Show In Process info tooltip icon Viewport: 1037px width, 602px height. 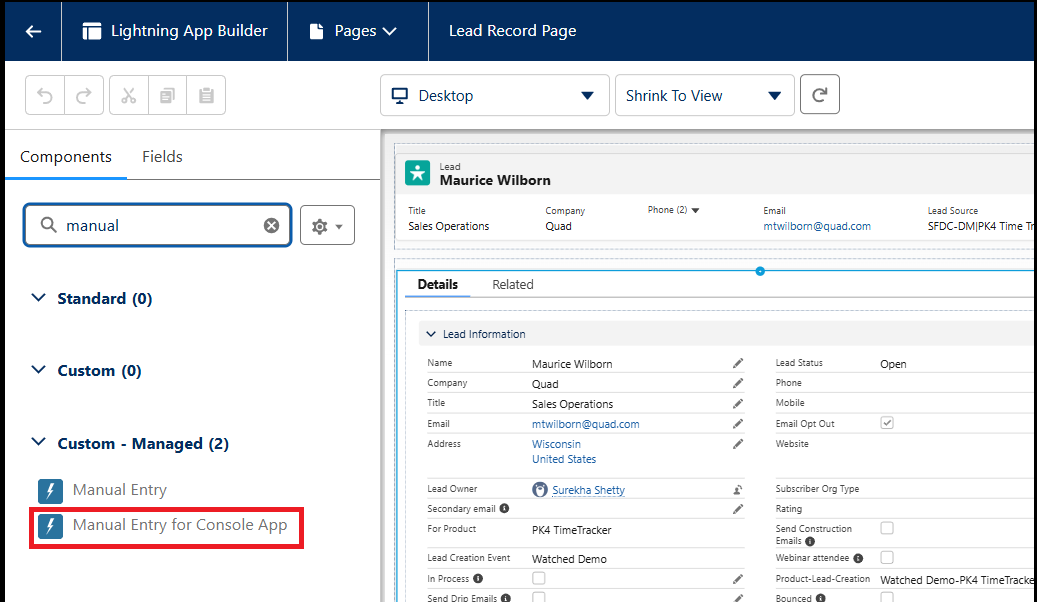(478, 579)
